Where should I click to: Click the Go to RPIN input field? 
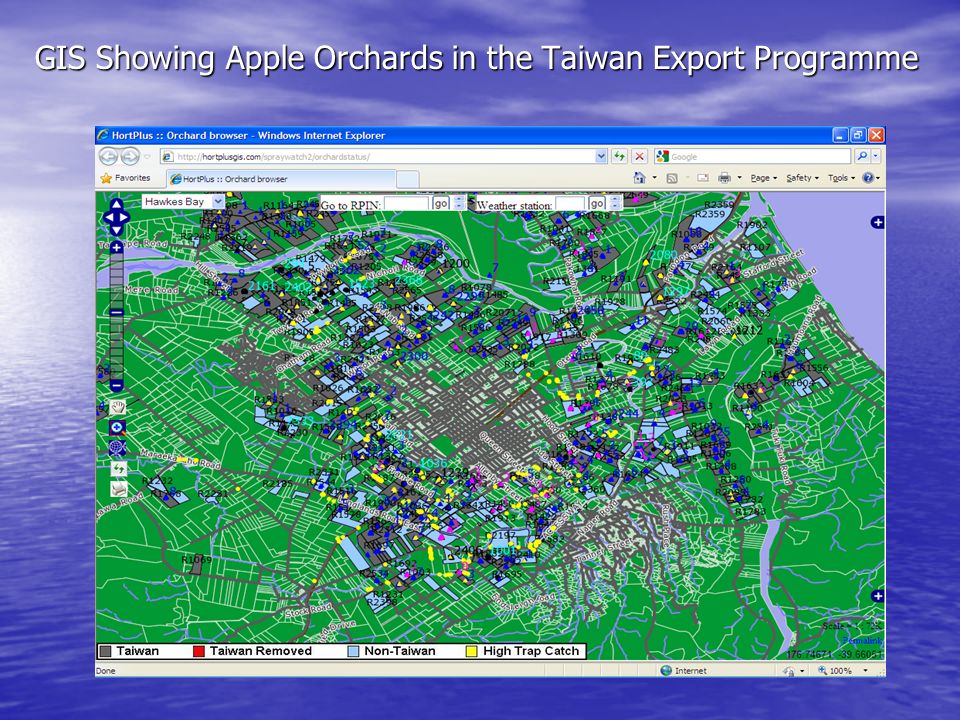pyautogui.click(x=406, y=204)
